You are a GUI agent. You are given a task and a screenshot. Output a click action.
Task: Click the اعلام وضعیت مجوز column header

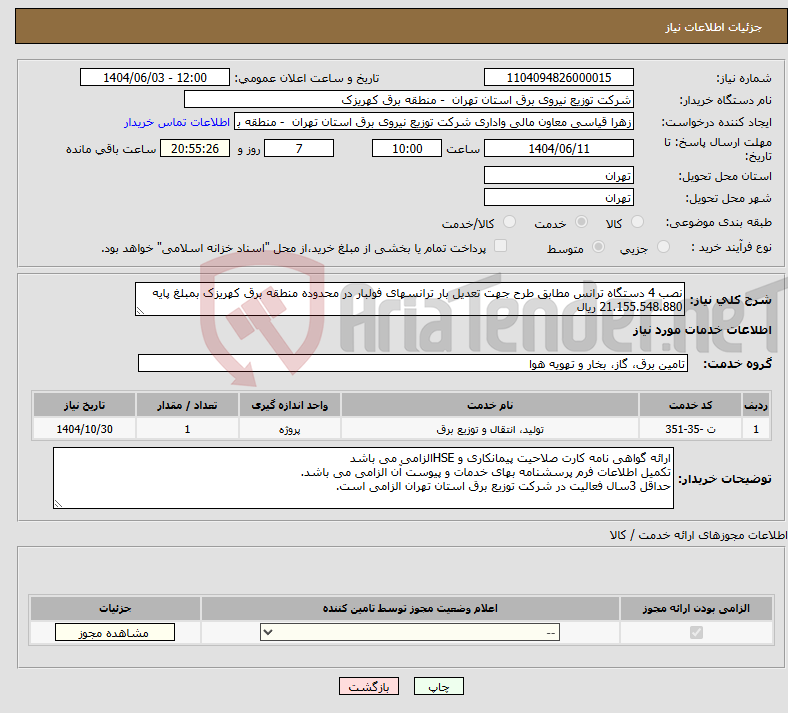coord(410,608)
